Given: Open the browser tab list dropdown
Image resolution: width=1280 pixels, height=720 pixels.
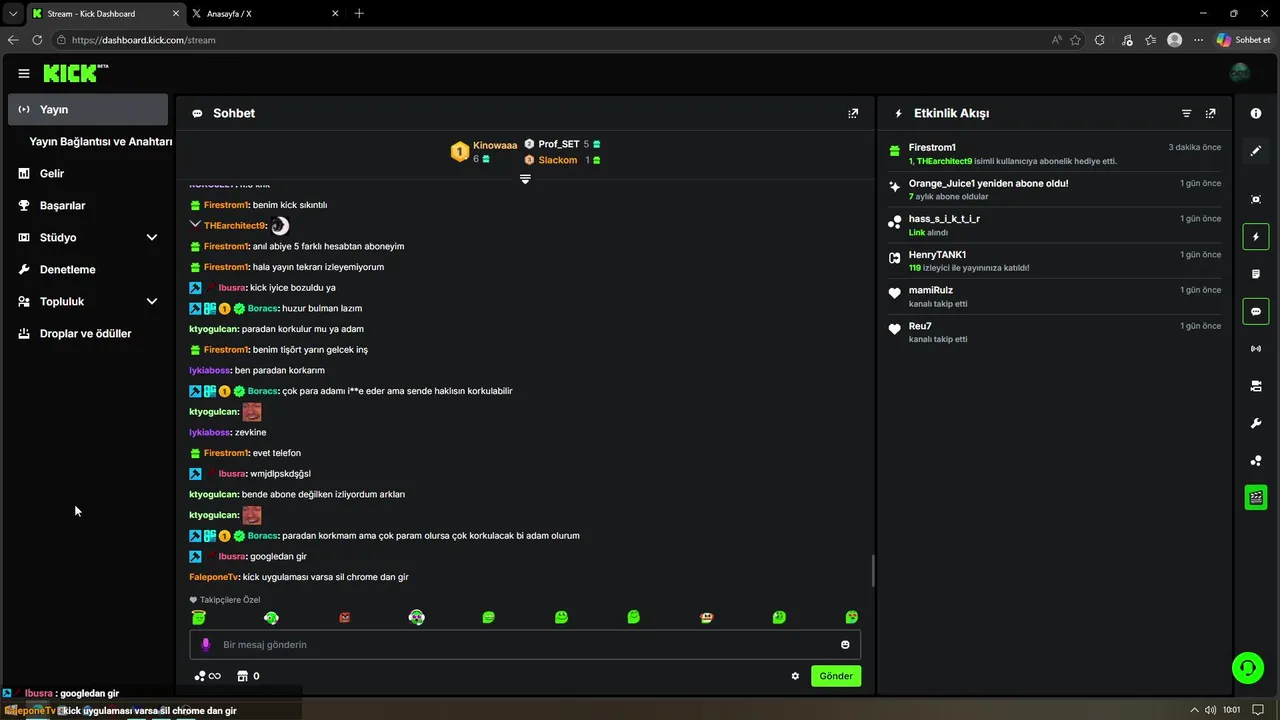Looking at the screenshot, I should (13, 13).
